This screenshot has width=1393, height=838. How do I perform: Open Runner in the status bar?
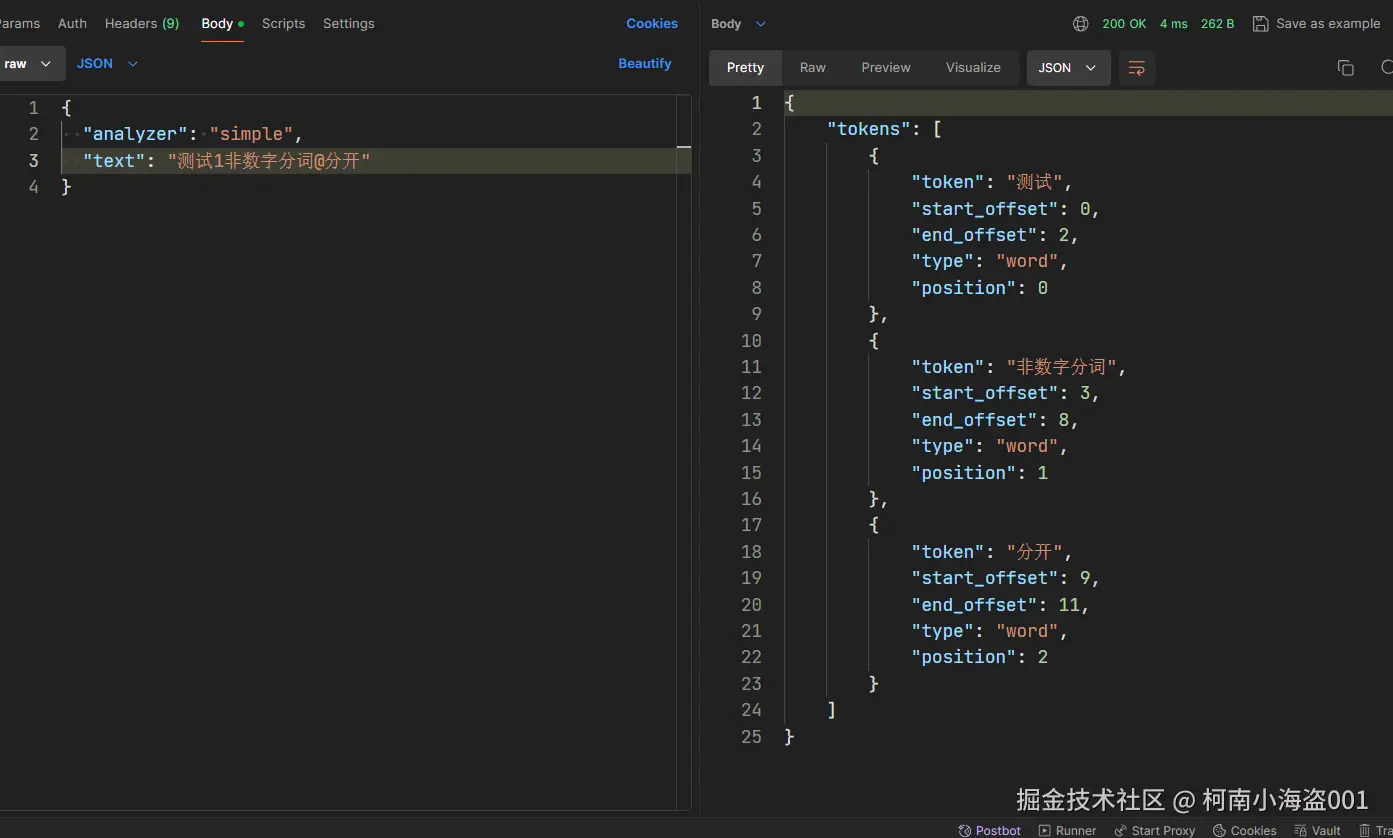[1067, 830]
